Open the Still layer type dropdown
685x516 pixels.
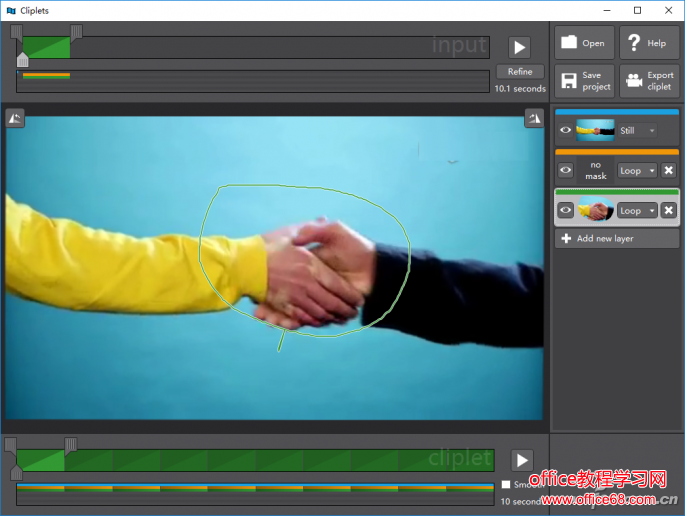637,130
